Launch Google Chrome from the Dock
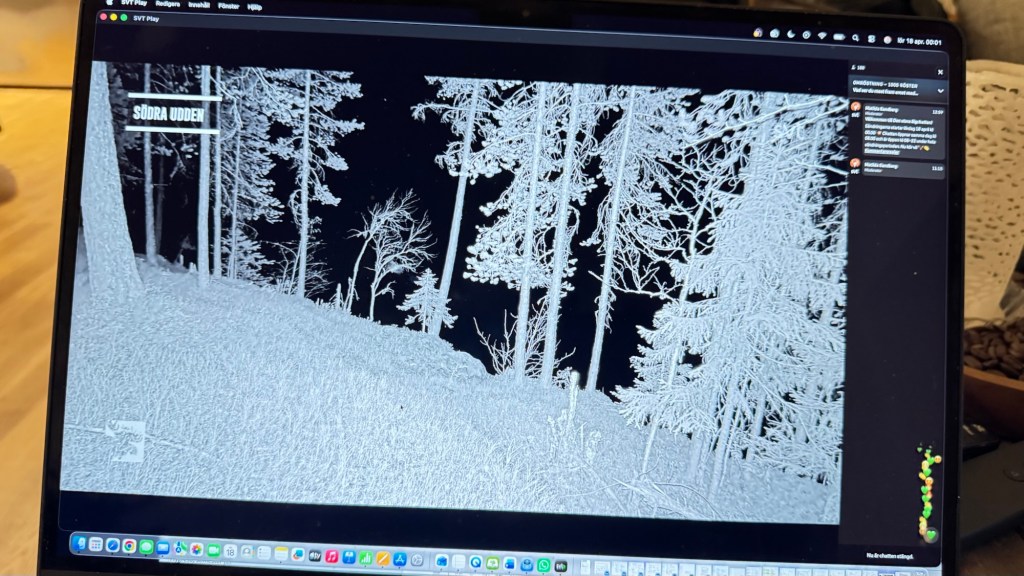Screen dimensions: 1024x576 (x=129, y=546)
